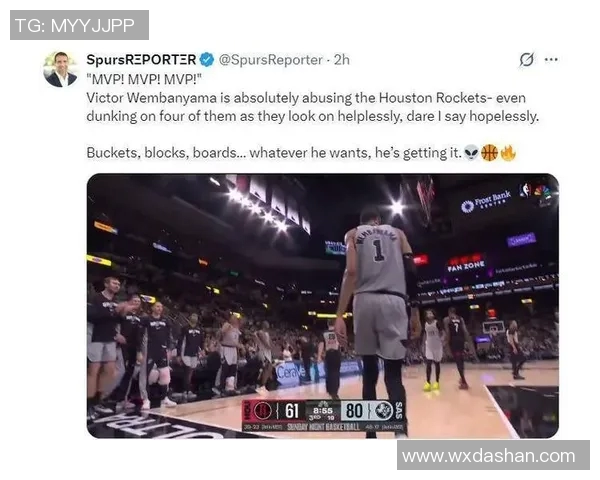Click the Rockets logo on scoreboard
600x480 pixels.
coord(262,411)
